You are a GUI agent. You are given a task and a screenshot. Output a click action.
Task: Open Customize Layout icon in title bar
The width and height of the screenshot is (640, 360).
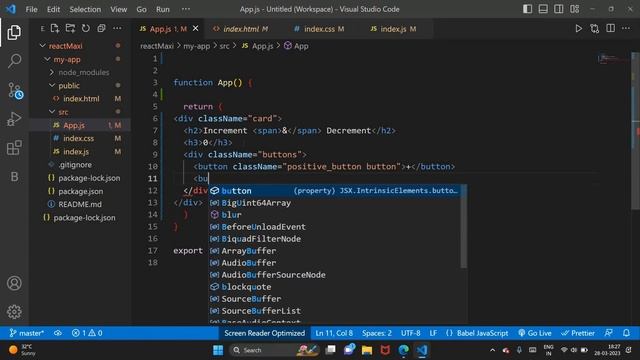pos(575,9)
